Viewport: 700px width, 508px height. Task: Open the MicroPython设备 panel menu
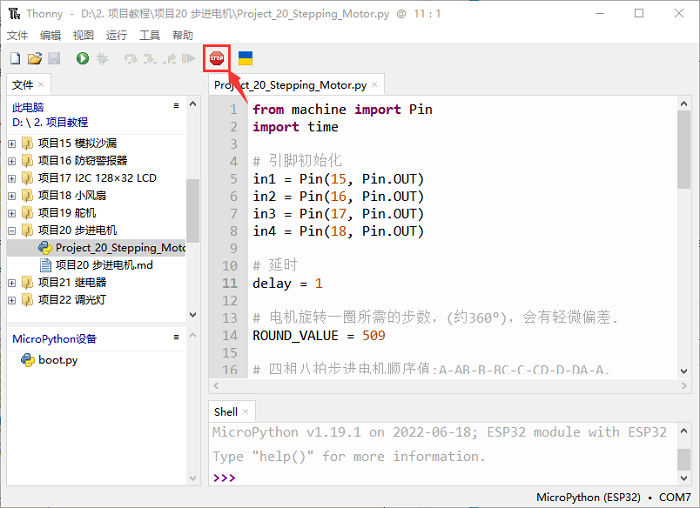[176, 337]
